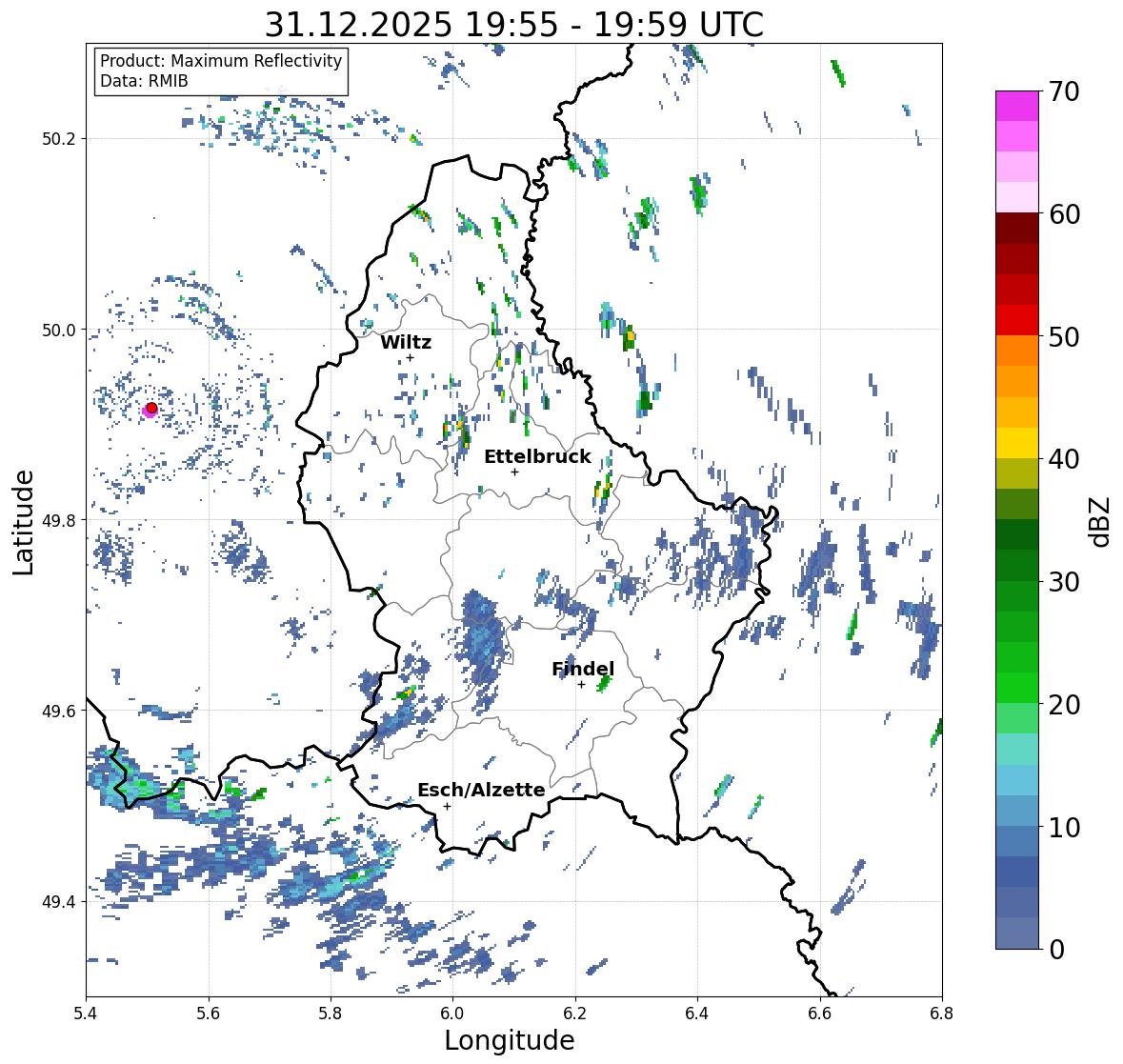Click the 'Data: RMIB' text
Viewport: 1123px width, 1064px height.
[x=144, y=81]
